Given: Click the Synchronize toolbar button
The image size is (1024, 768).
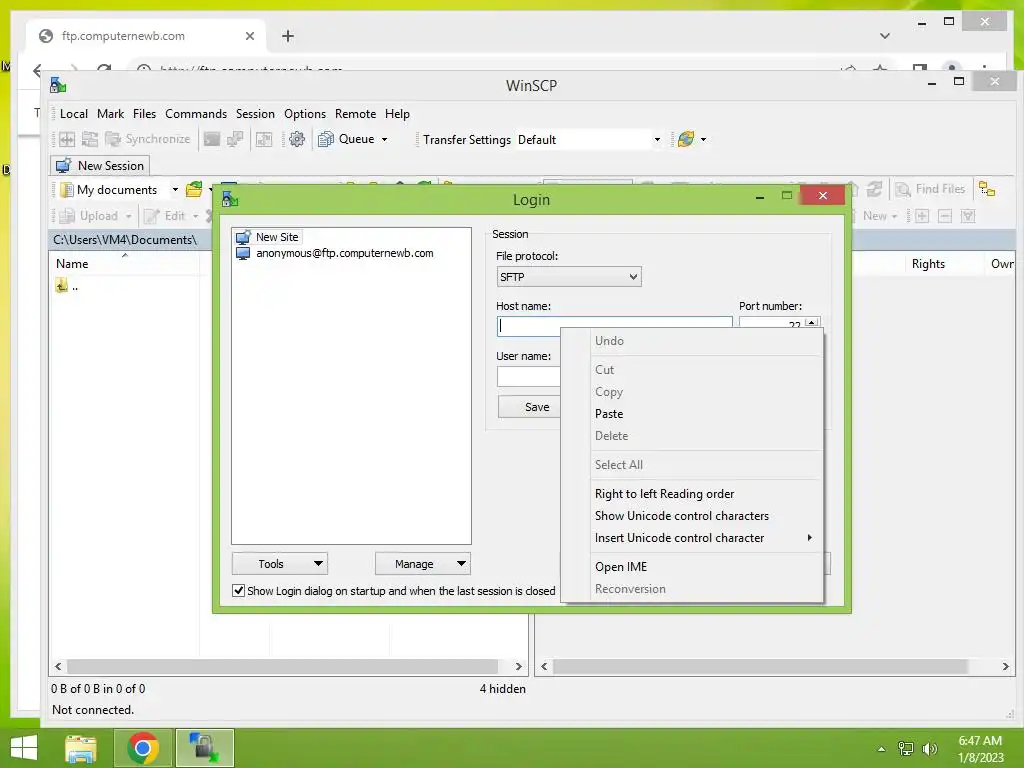Looking at the screenshot, I should pyautogui.click(x=148, y=139).
